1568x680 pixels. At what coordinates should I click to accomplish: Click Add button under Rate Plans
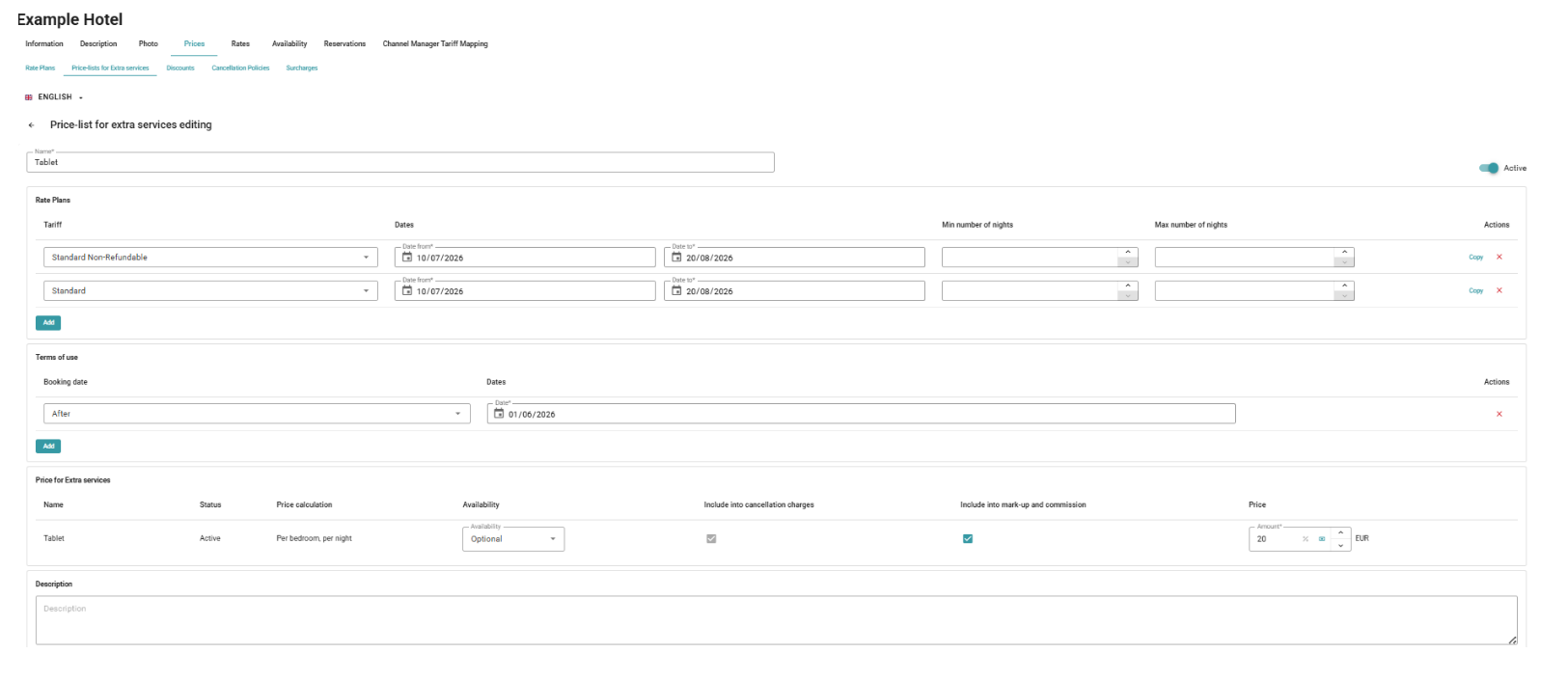click(x=48, y=322)
